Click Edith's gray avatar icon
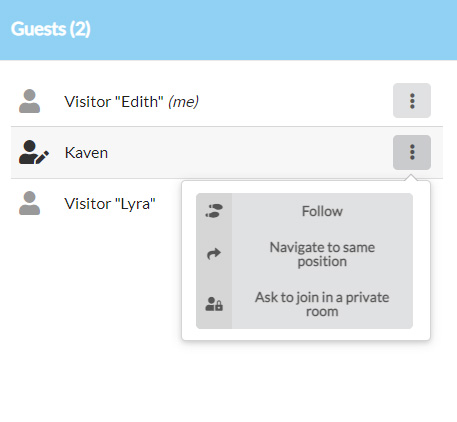Screen dimensions: 457x422 point(29,101)
